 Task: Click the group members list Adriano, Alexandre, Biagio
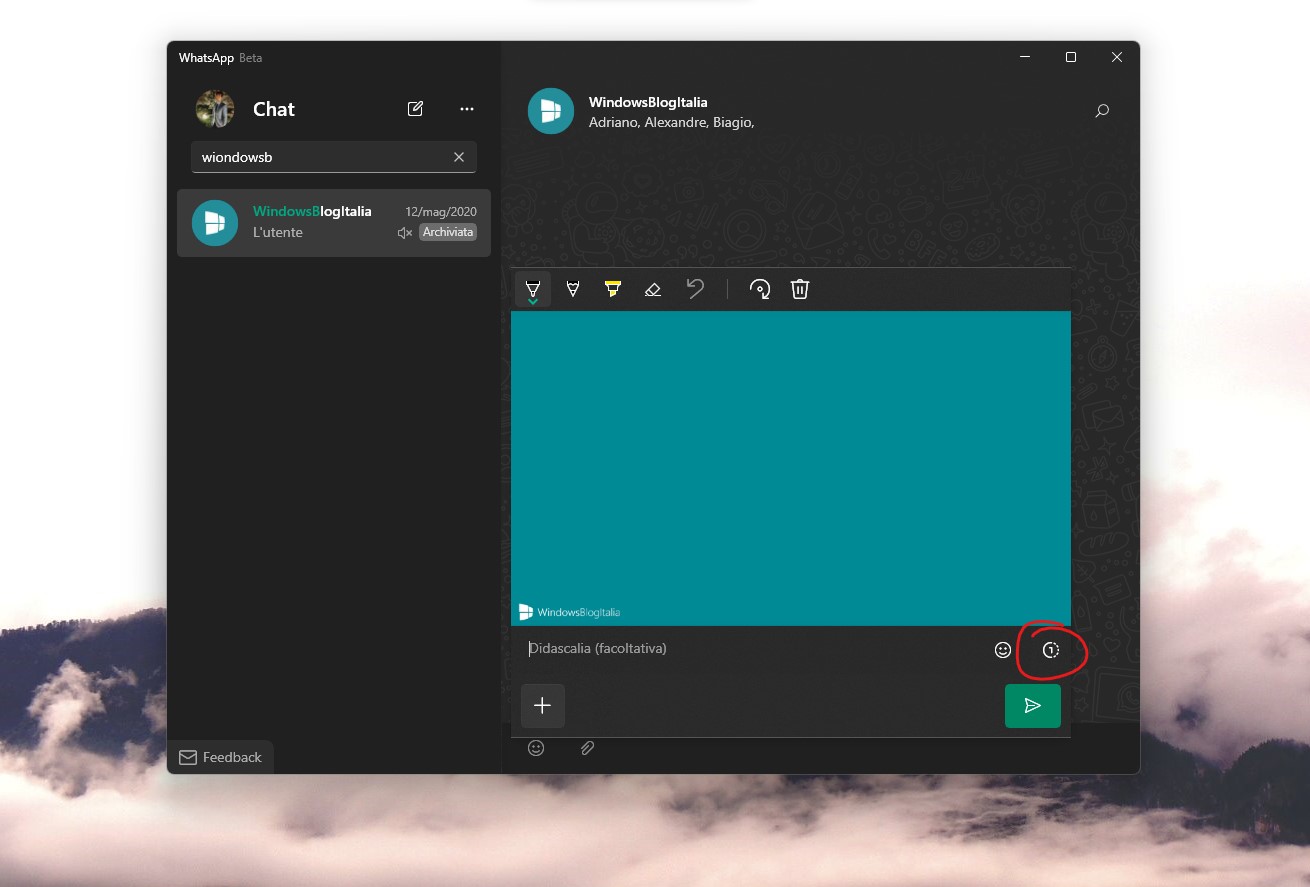pos(671,122)
